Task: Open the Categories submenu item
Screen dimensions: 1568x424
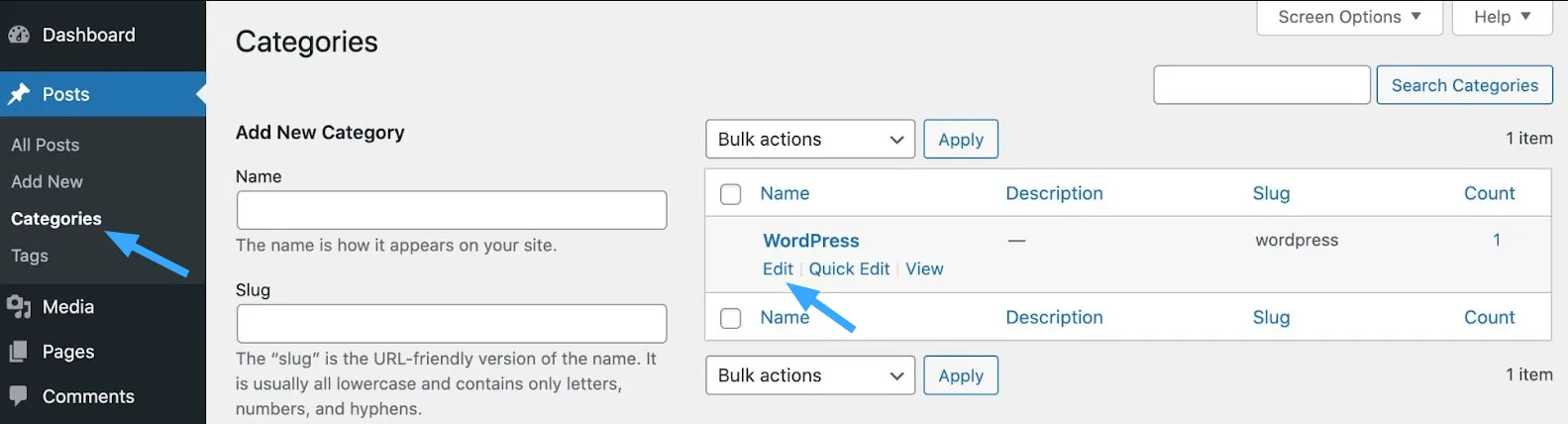Action: coord(56,219)
